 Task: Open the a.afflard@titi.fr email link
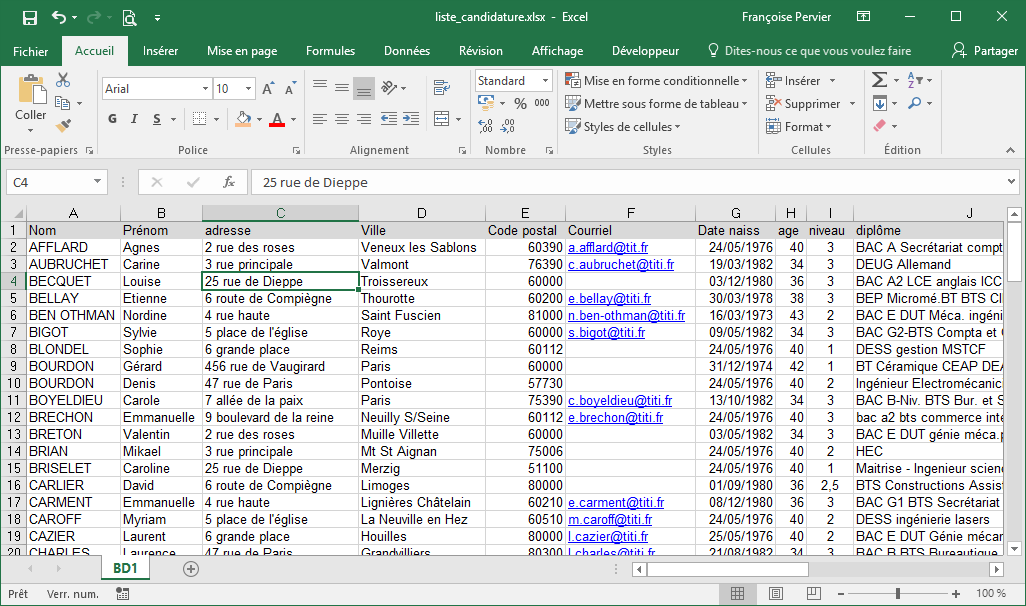(608, 247)
